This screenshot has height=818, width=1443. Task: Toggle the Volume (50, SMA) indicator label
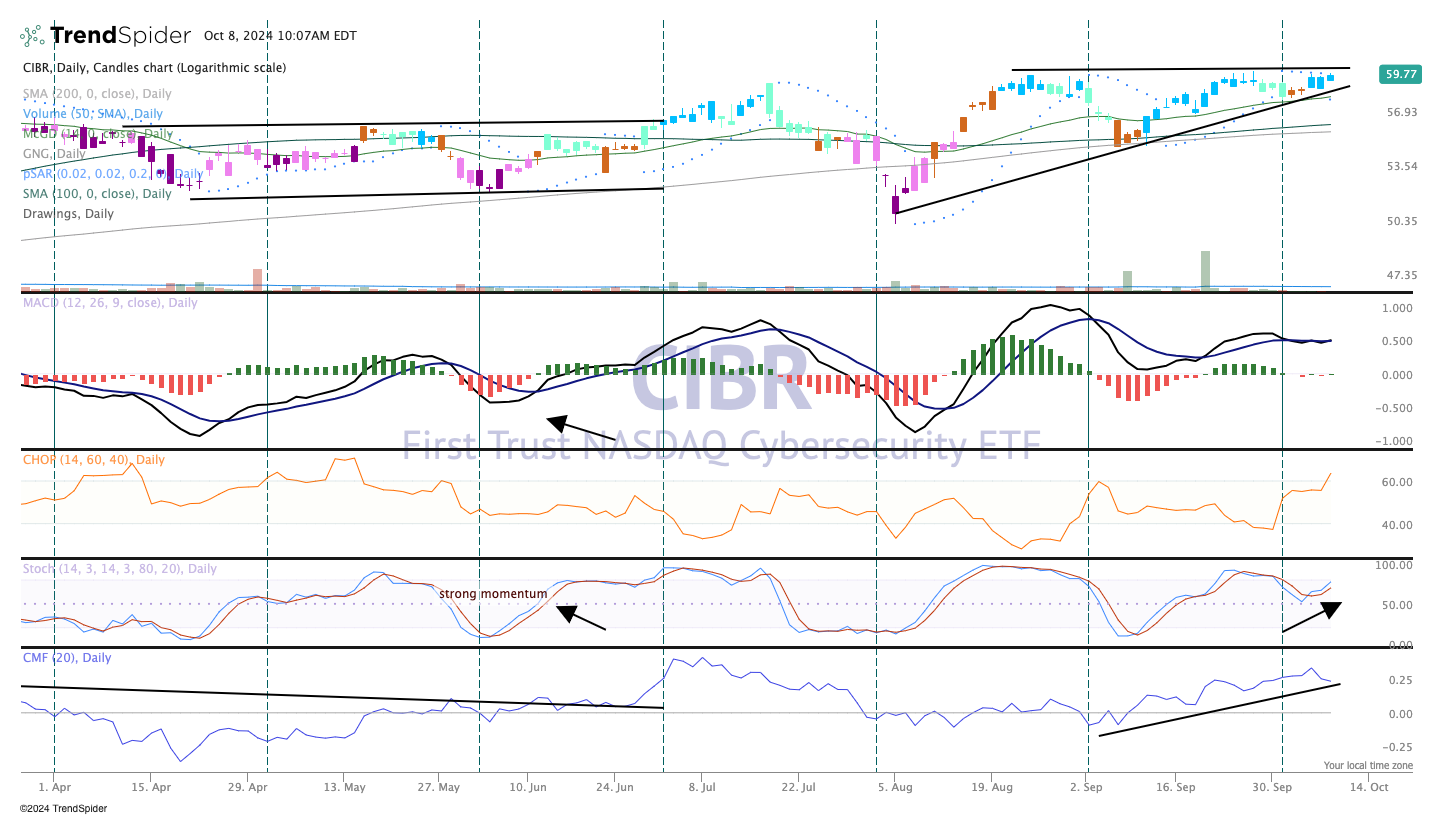[93, 114]
